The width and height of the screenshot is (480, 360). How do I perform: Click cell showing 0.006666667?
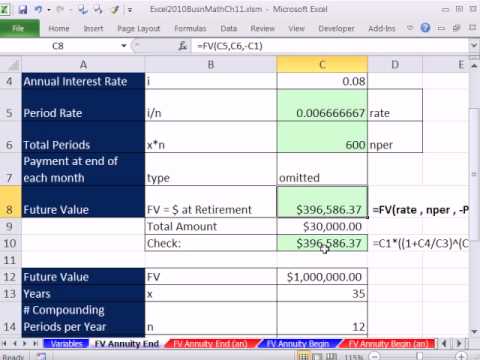(322, 105)
